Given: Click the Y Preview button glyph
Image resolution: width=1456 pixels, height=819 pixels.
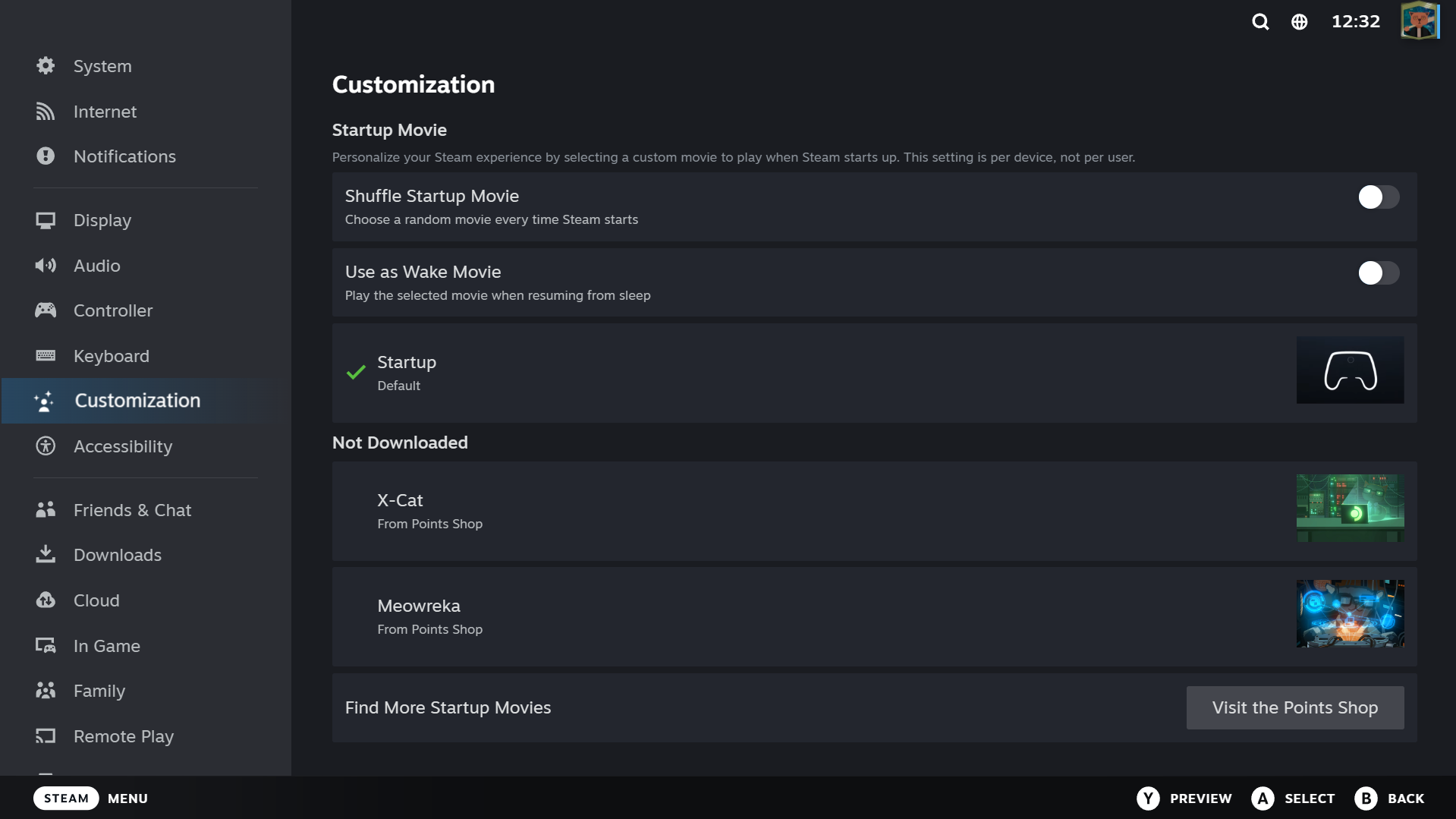Looking at the screenshot, I should (1148, 799).
